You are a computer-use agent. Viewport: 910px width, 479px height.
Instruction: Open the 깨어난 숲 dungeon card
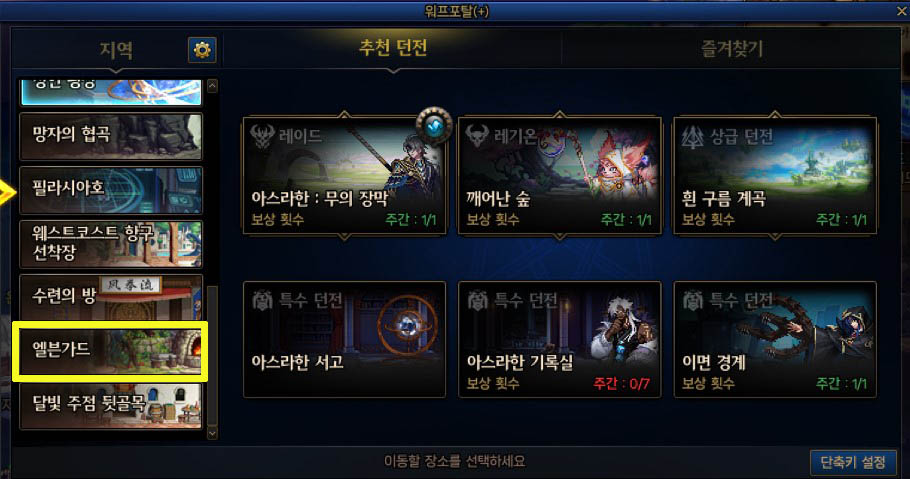[x=559, y=175]
